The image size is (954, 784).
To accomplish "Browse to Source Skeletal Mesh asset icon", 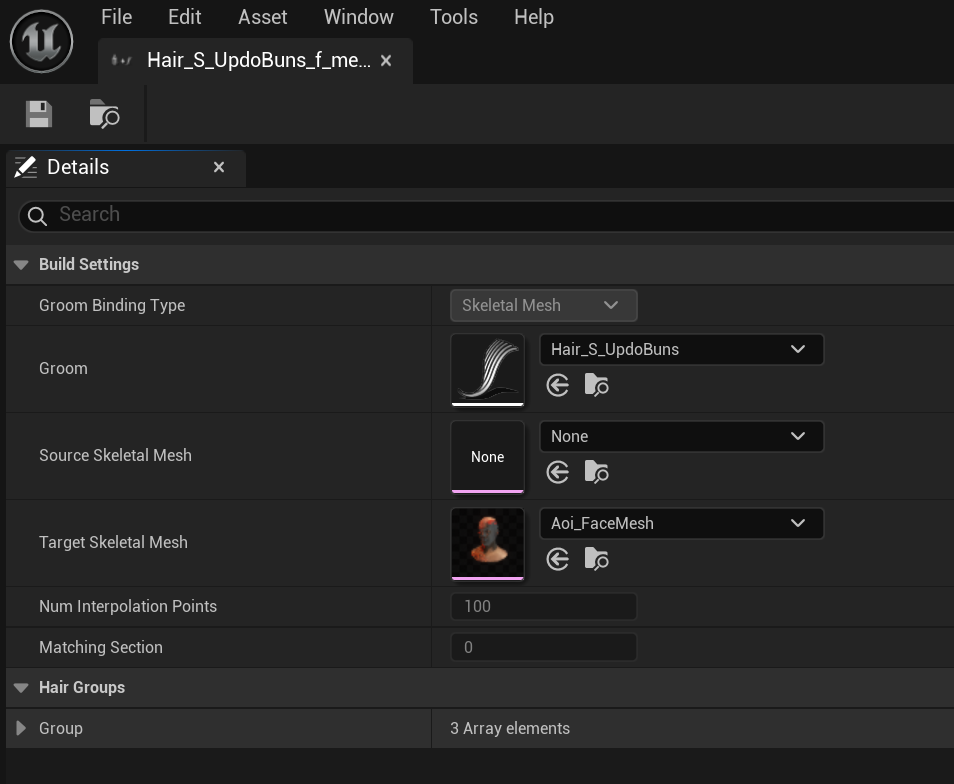I will (x=596, y=472).
